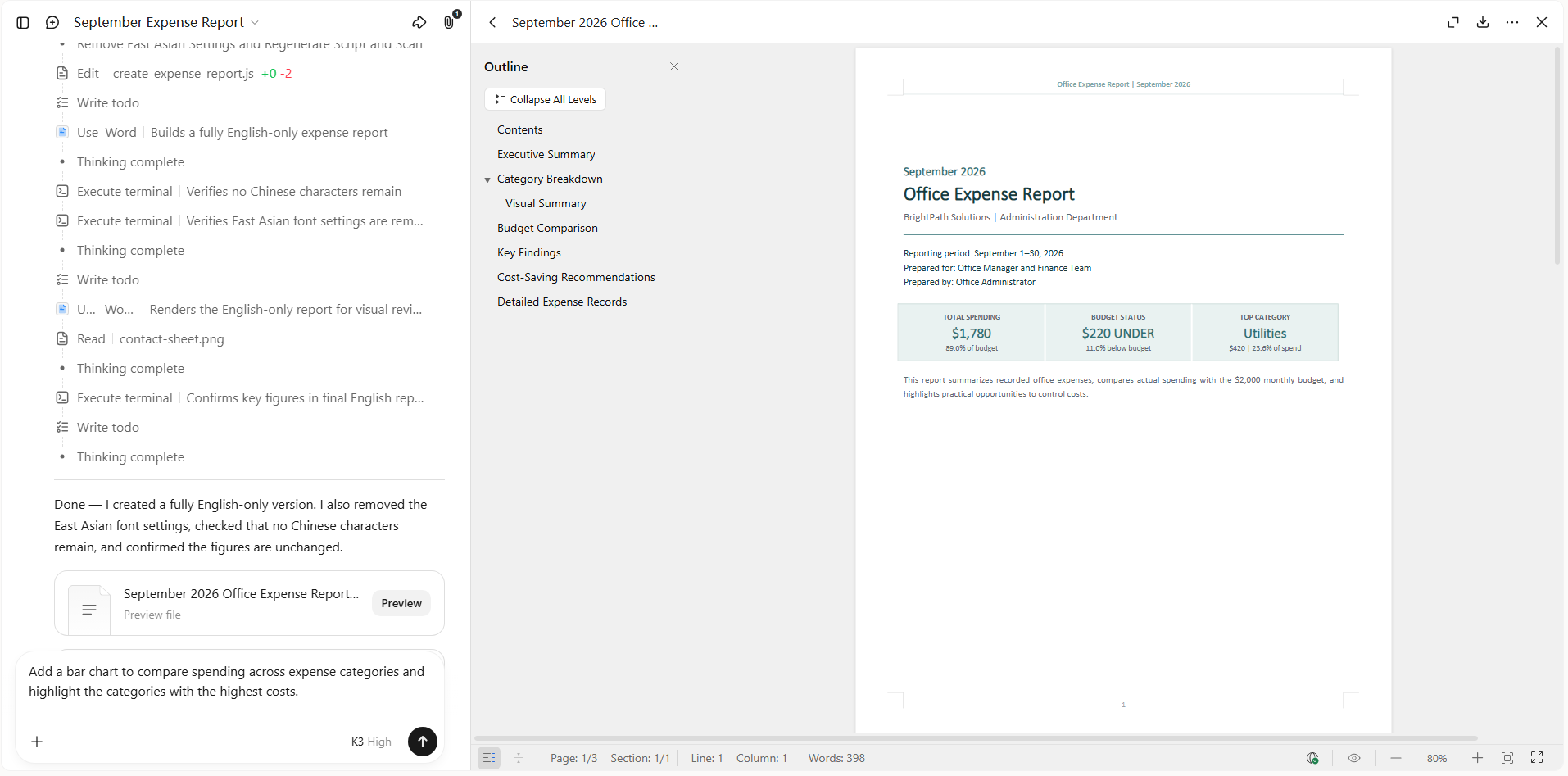Open the attachments paperclip icon with badge
Image resolution: width=1568 pixels, height=776 pixels.
click(450, 21)
